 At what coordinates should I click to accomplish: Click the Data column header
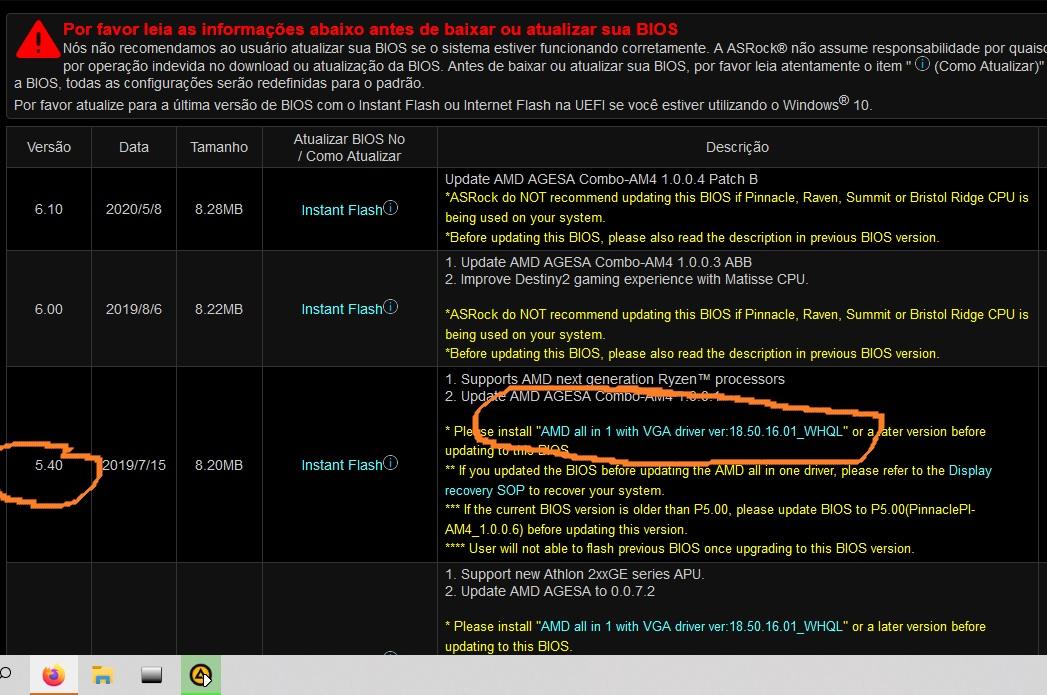[134, 147]
